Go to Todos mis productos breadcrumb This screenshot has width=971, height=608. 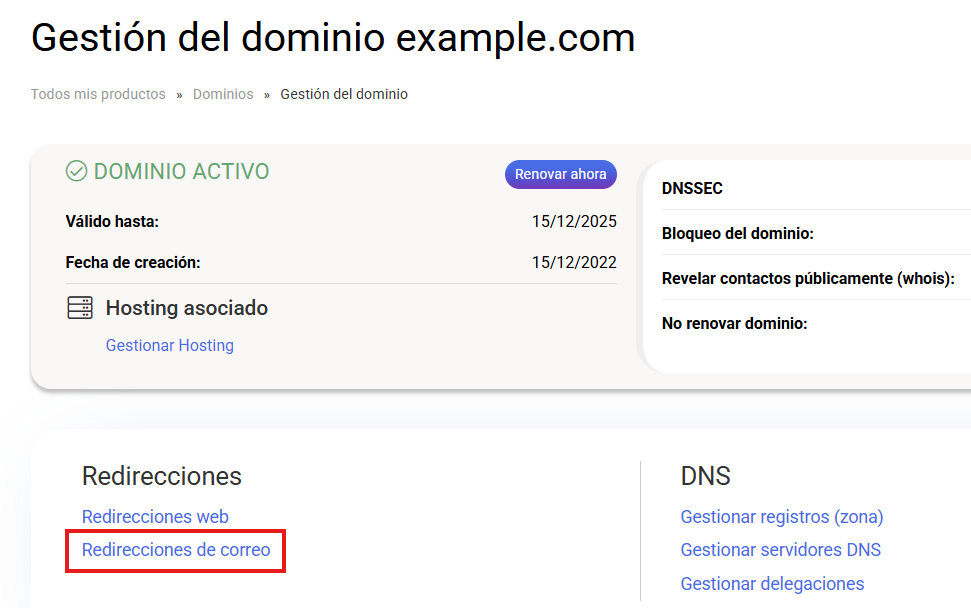point(98,94)
